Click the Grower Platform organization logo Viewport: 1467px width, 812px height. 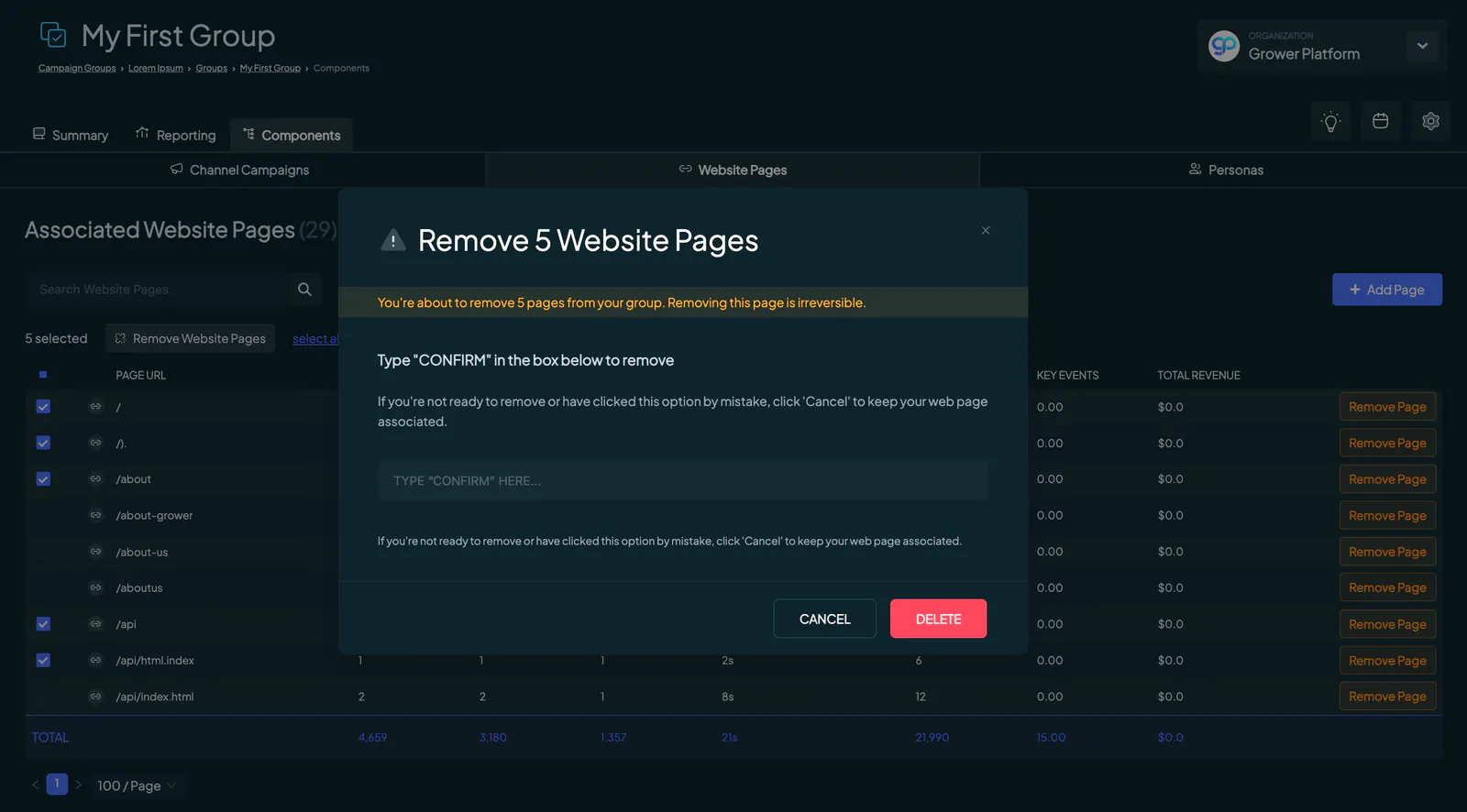point(1224,46)
